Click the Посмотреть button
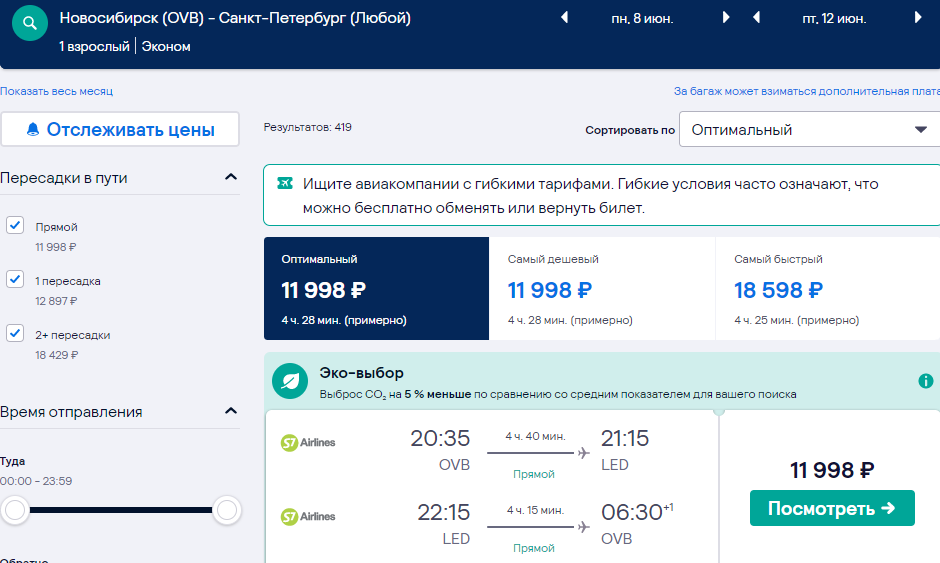The image size is (940, 563). (x=832, y=508)
